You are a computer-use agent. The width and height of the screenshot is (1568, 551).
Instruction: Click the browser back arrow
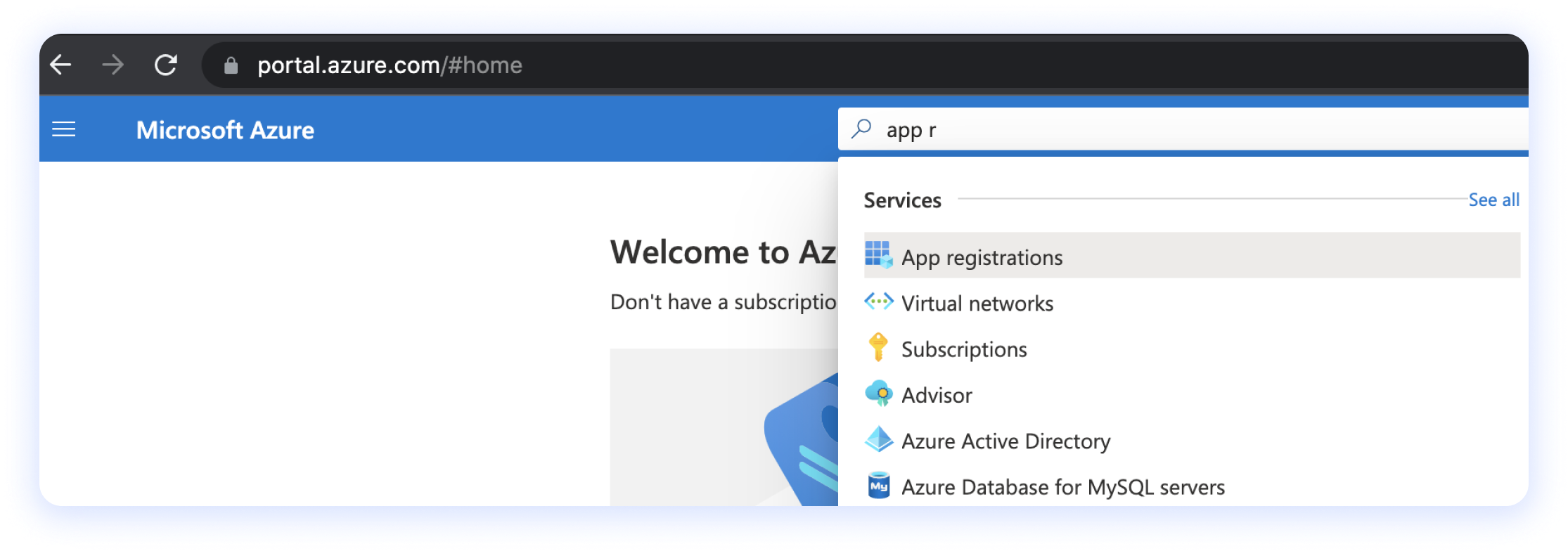pyautogui.click(x=61, y=65)
